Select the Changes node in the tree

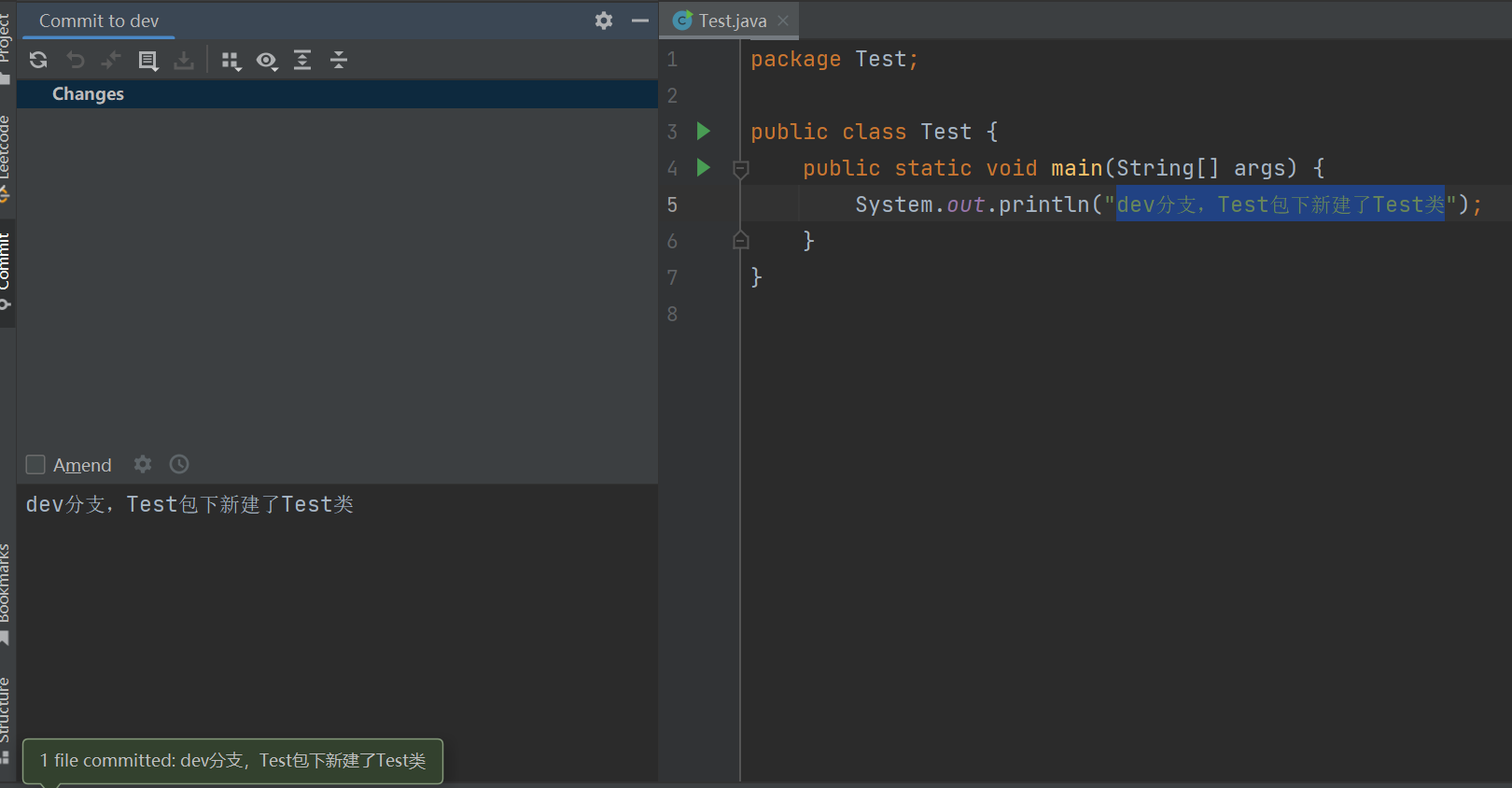[x=88, y=94]
